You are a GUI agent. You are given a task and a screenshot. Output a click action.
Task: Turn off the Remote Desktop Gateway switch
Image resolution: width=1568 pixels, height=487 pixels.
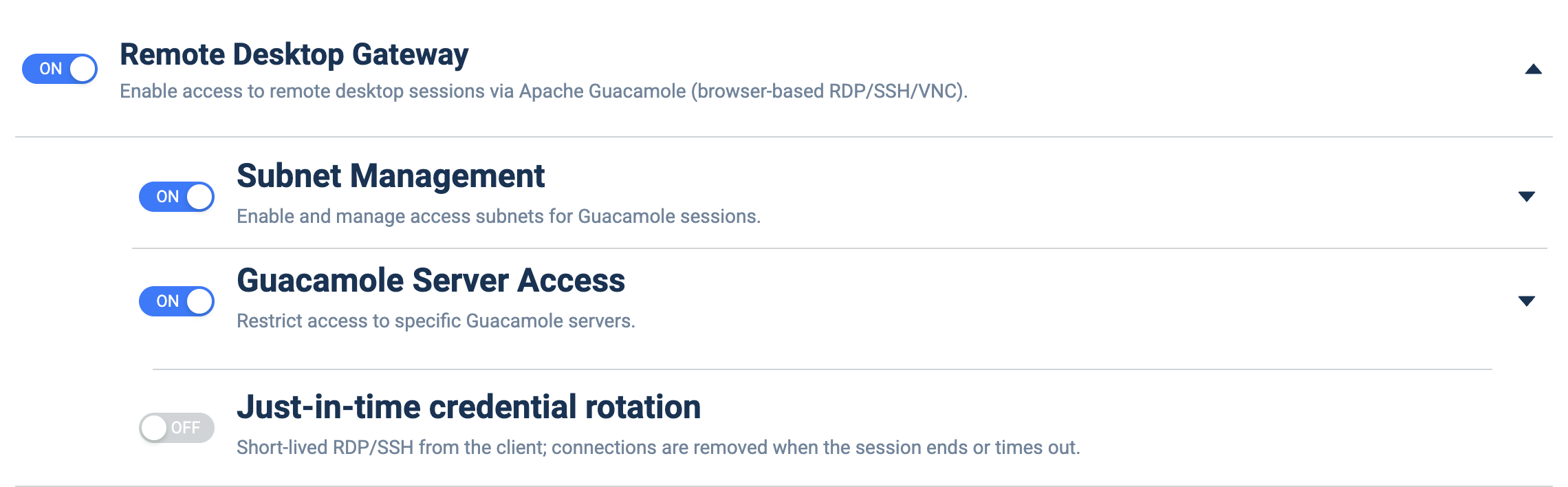[x=60, y=69]
